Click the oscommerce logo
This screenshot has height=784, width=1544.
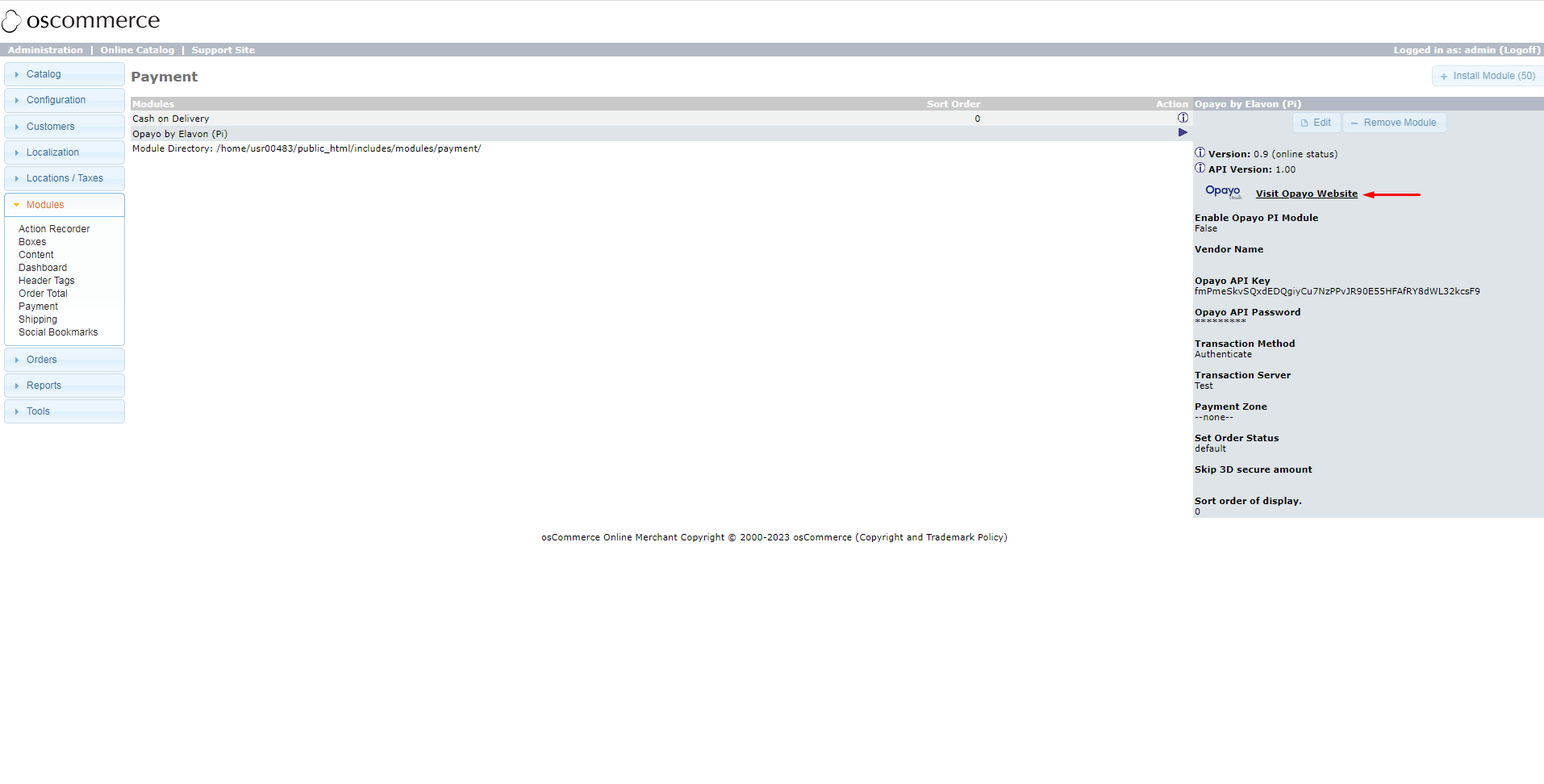coord(81,20)
